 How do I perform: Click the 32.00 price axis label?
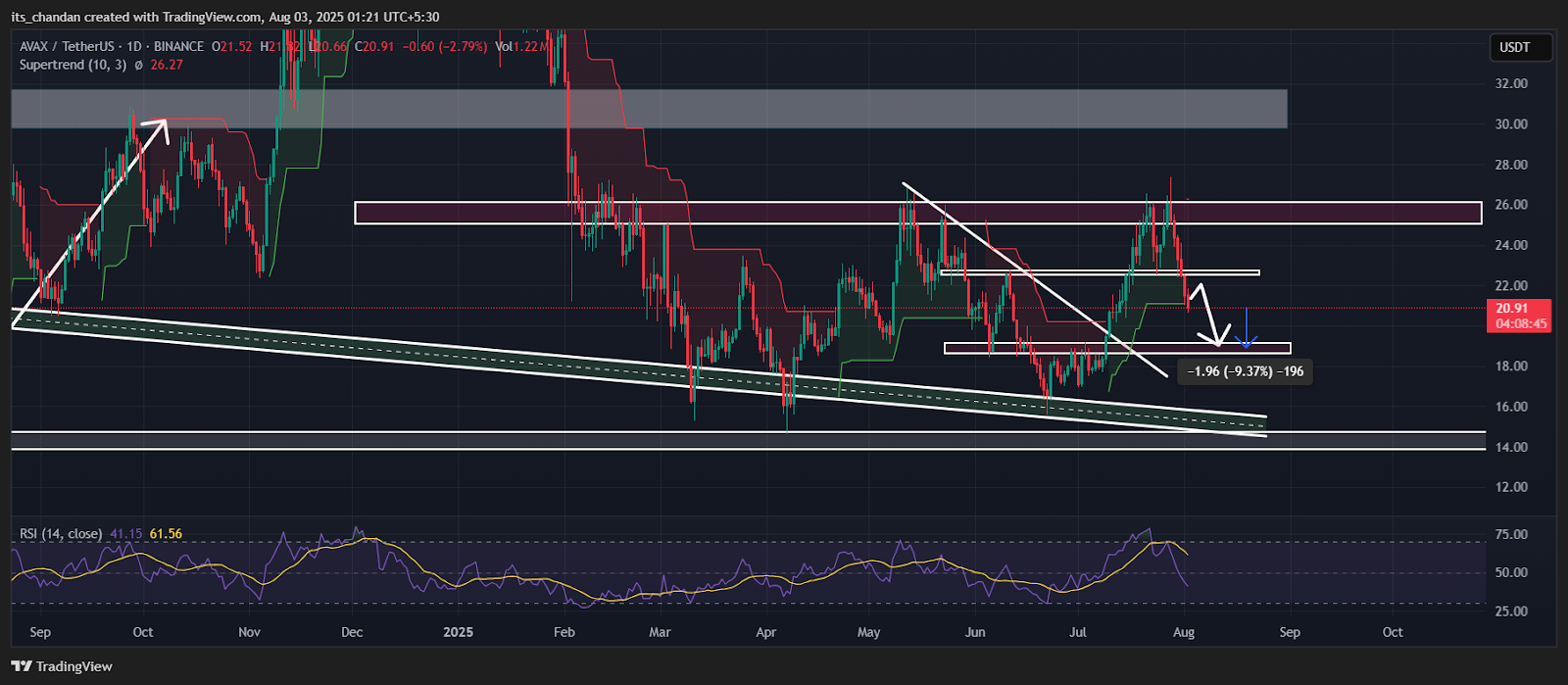pyautogui.click(x=1511, y=84)
